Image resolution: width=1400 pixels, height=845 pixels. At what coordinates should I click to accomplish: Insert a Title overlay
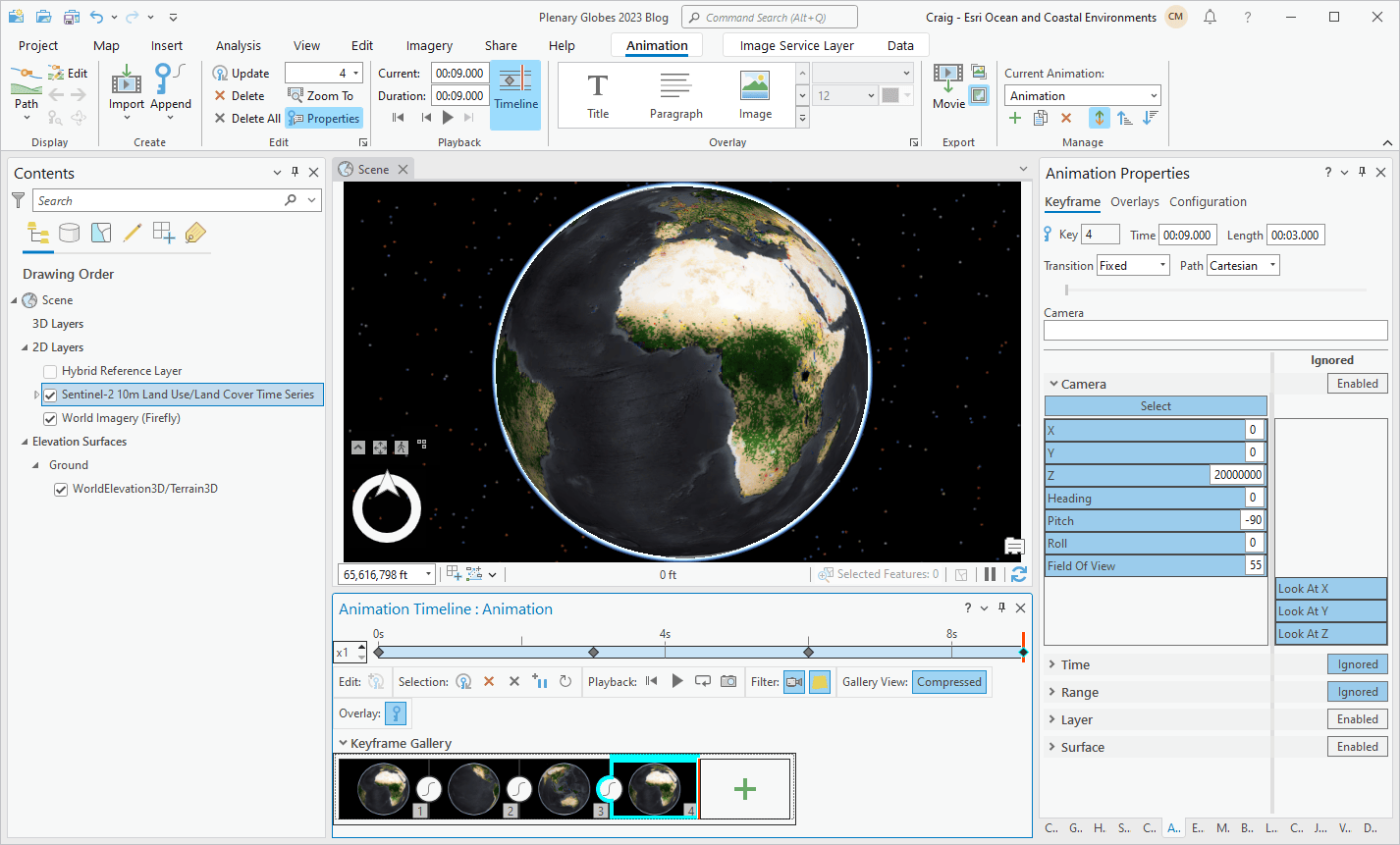coord(598,95)
